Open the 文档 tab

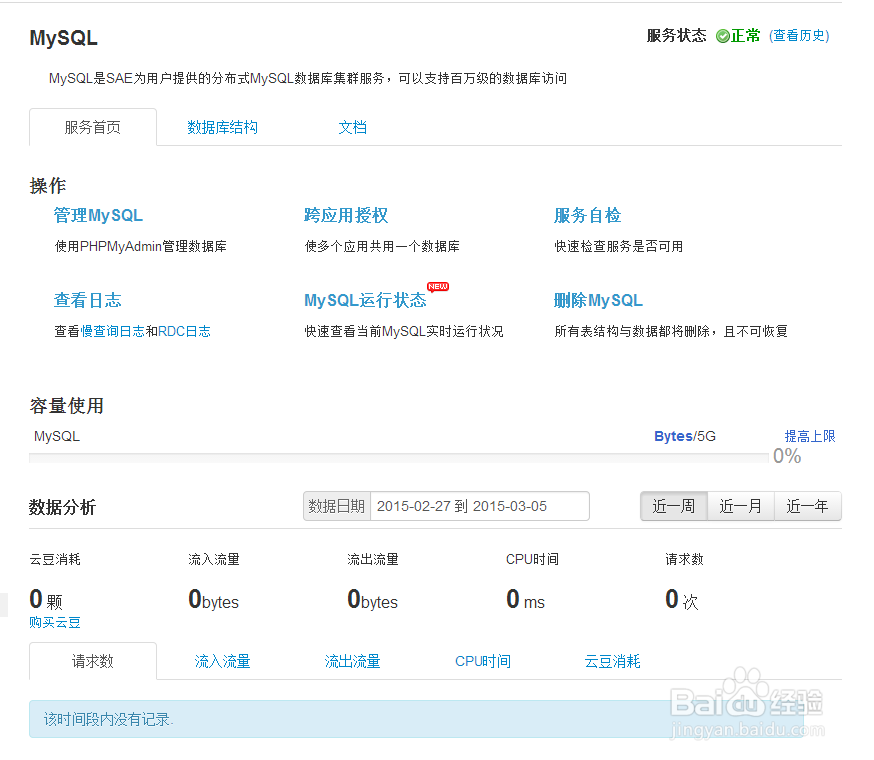click(x=352, y=127)
